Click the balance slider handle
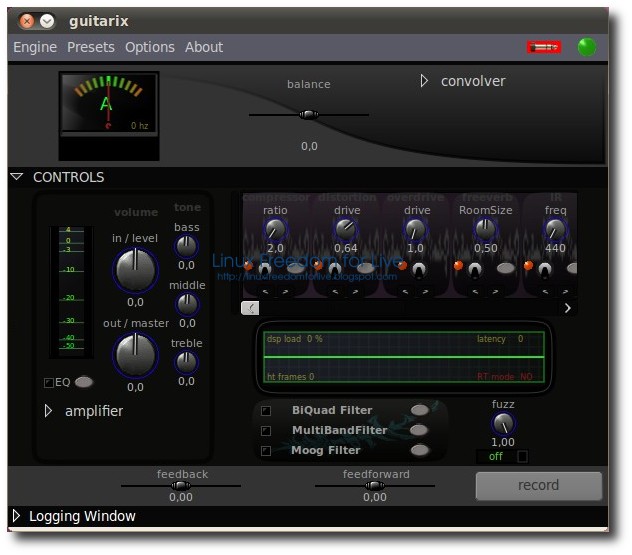The width and height of the screenshot is (632, 555). (x=309, y=114)
